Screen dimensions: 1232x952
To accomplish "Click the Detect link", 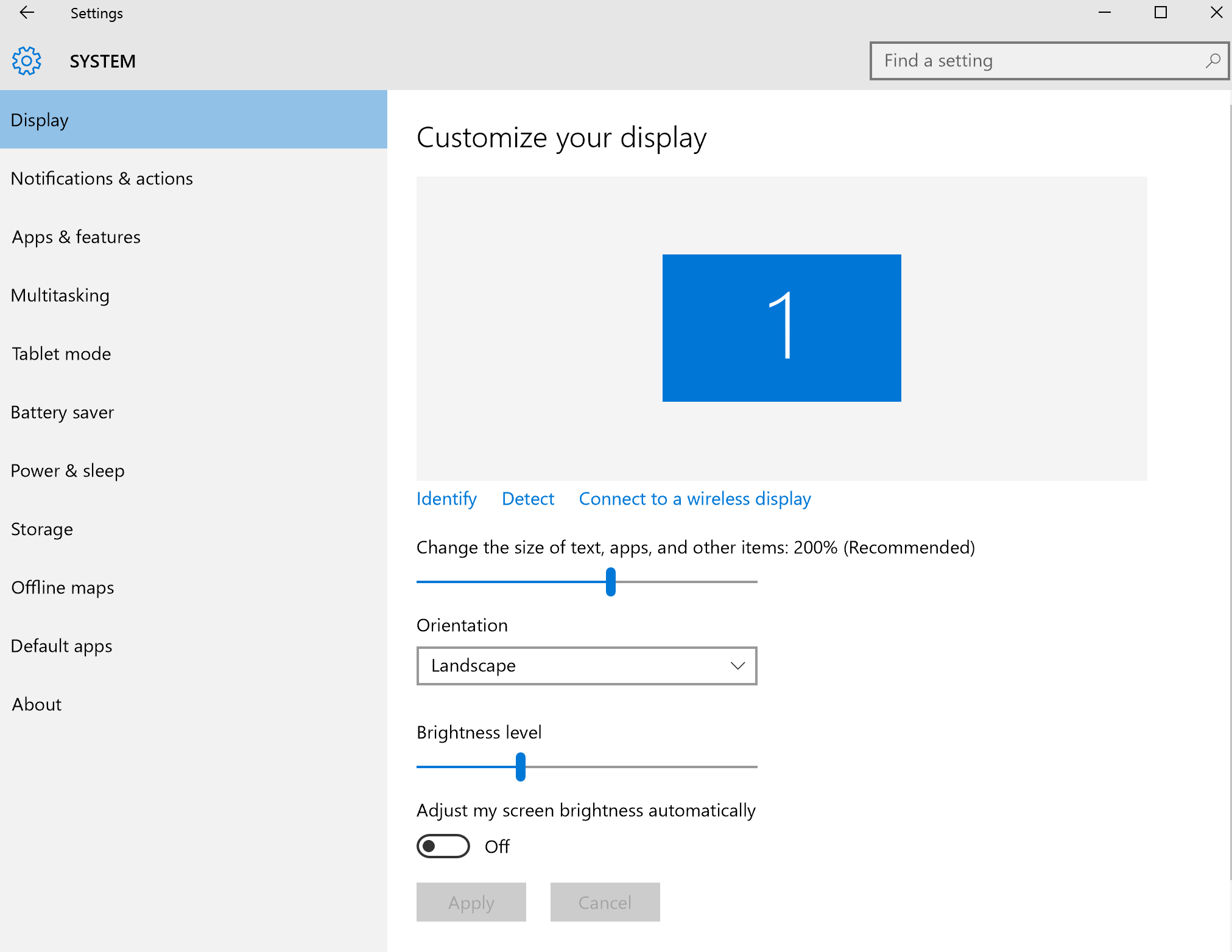I will 528,499.
